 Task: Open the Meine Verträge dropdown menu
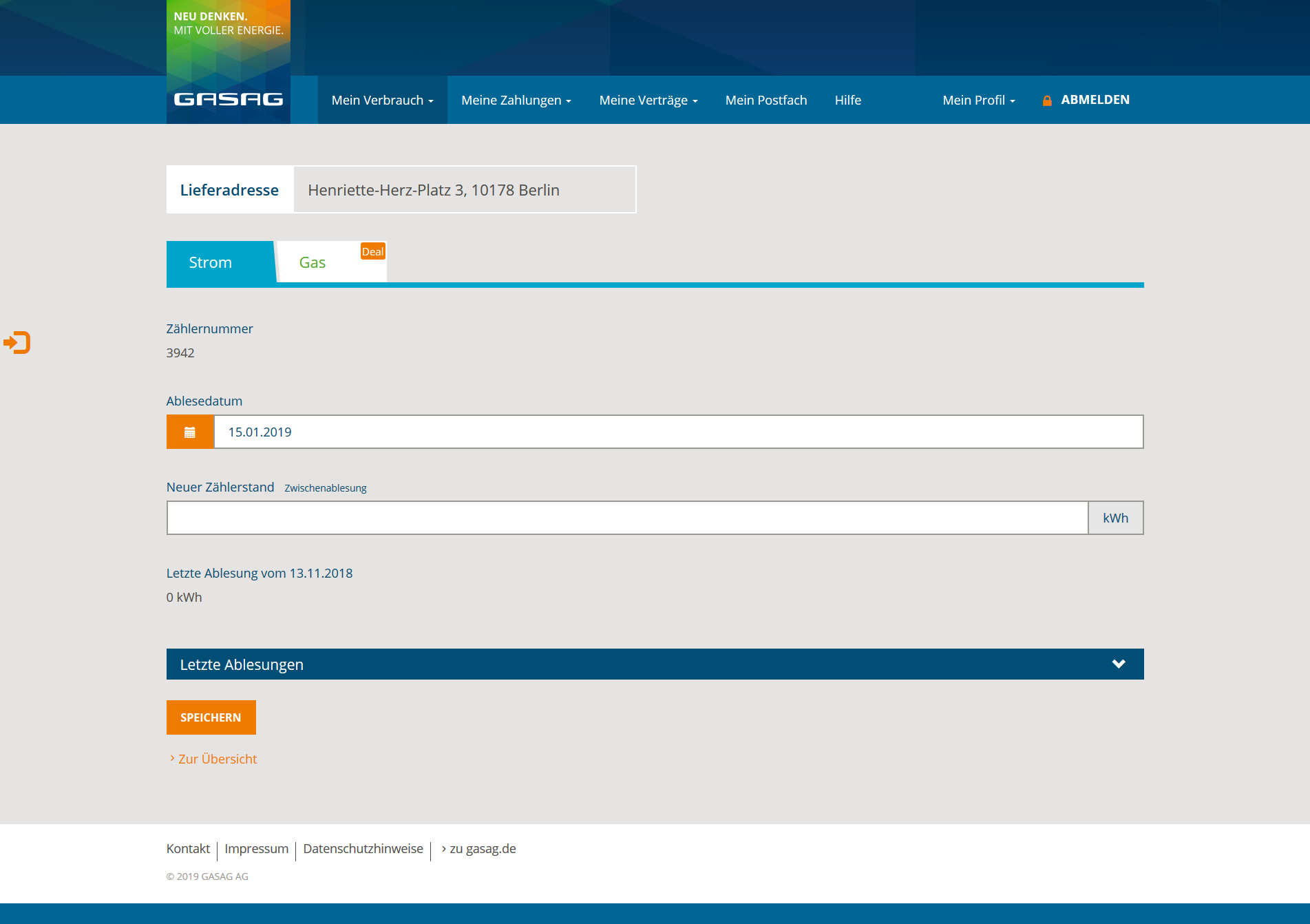[x=648, y=101]
